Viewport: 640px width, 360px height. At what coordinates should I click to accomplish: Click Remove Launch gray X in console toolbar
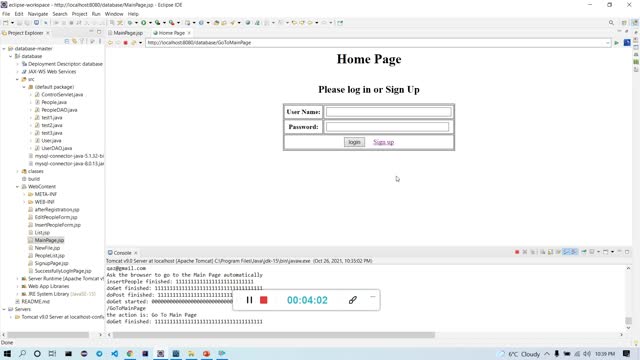525,252
